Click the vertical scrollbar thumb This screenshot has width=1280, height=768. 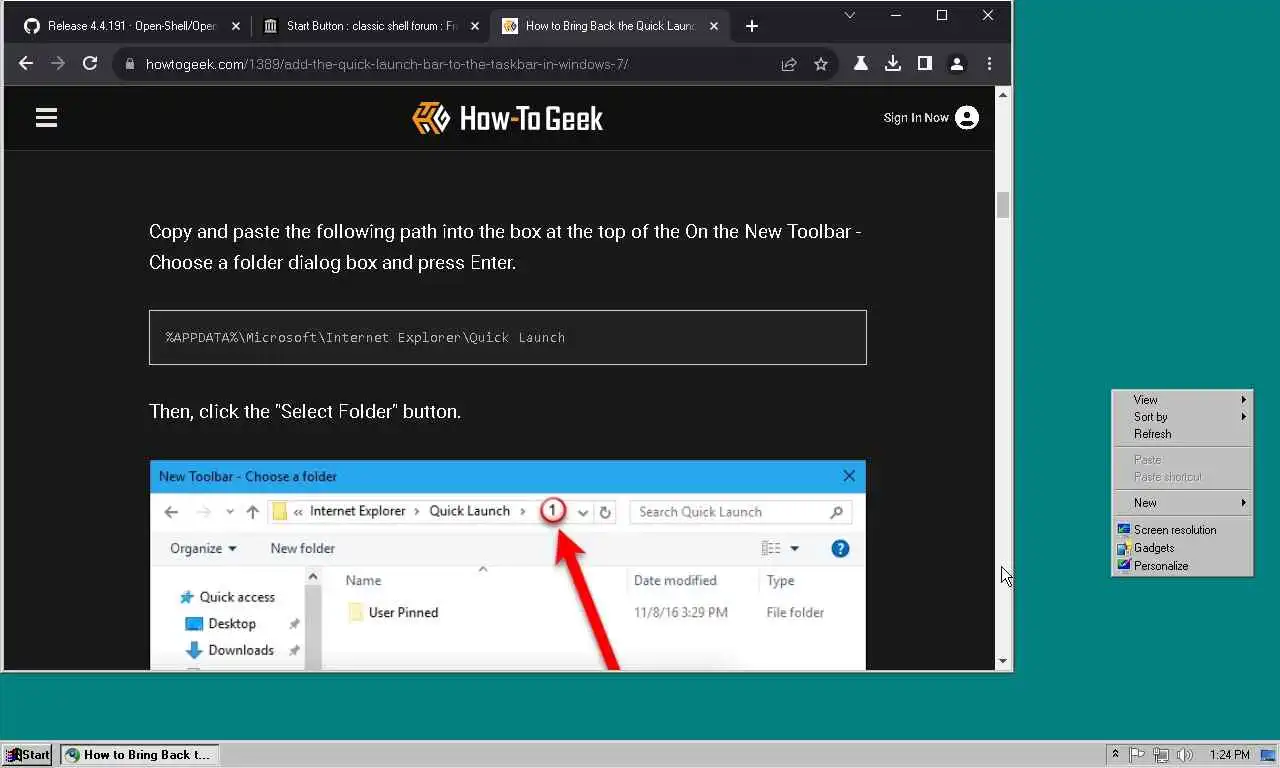pos(1003,204)
